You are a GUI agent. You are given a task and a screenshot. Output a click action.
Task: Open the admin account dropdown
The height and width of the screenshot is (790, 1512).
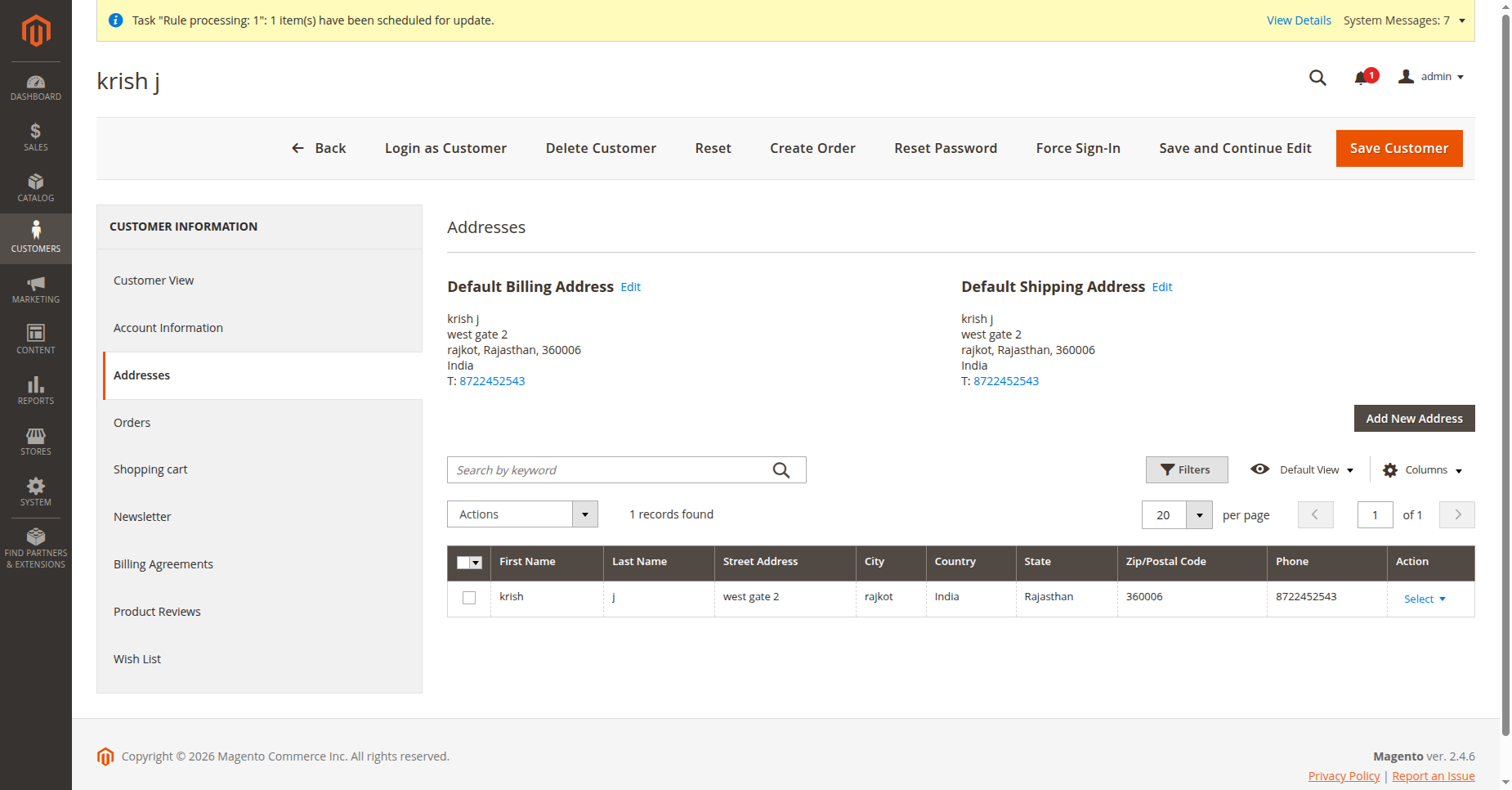pyautogui.click(x=1431, y=77)
